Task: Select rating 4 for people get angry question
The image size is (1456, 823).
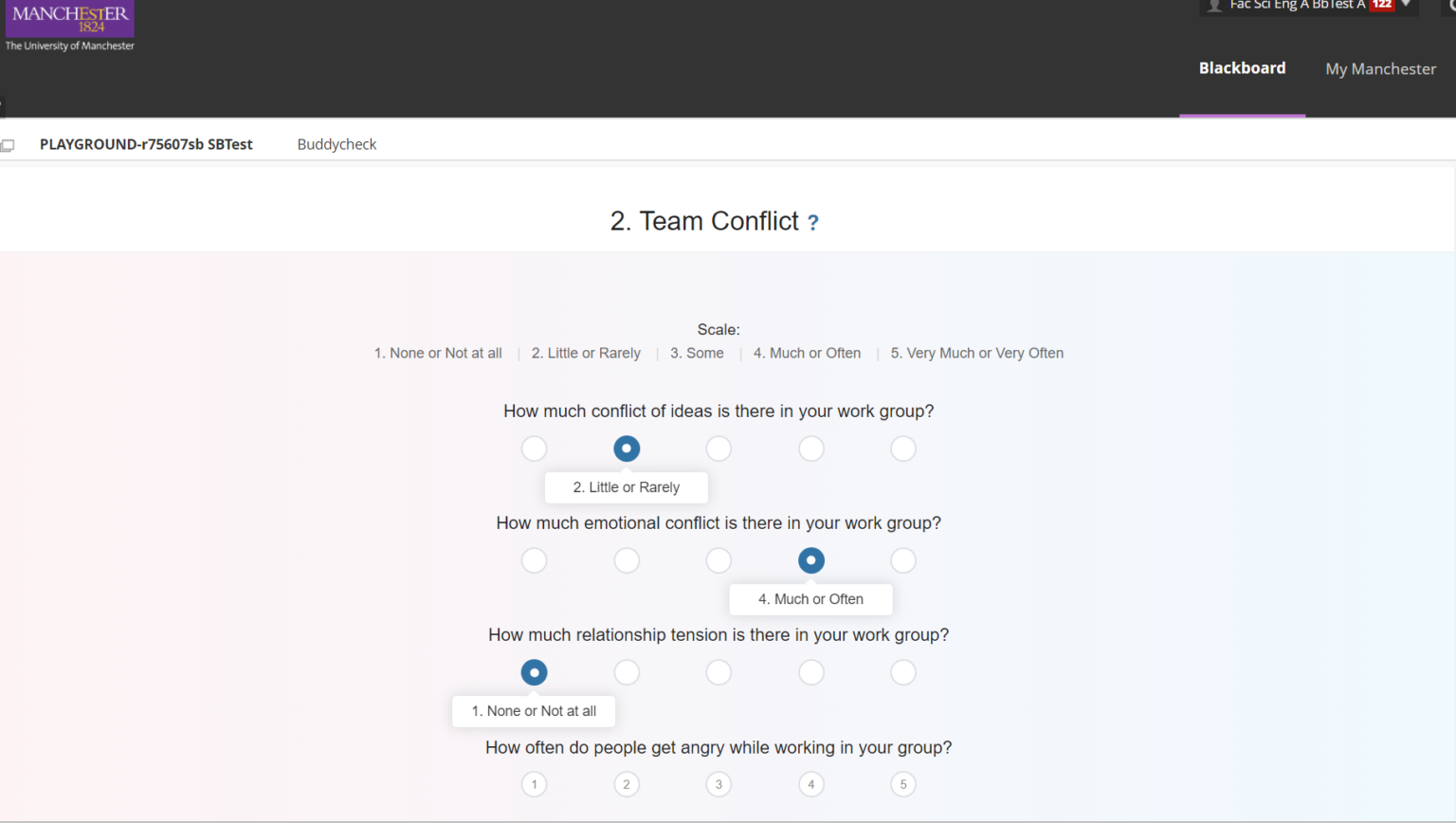Action: 811,784
